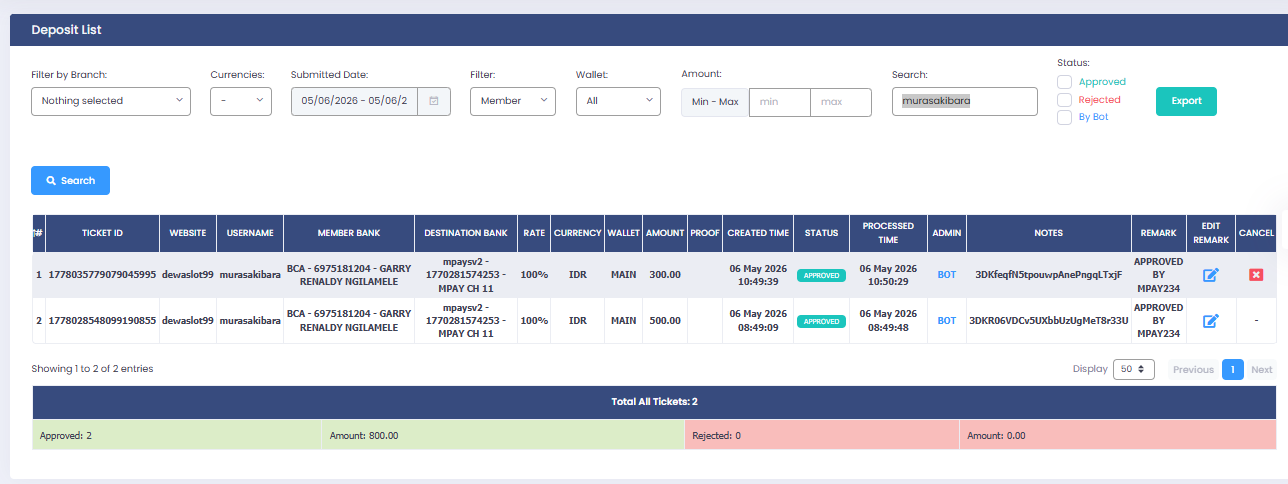The width and height of the screenshot is (1288, 484).
Task: Click the Search field containing murasakibara
Action: (965, 101)
